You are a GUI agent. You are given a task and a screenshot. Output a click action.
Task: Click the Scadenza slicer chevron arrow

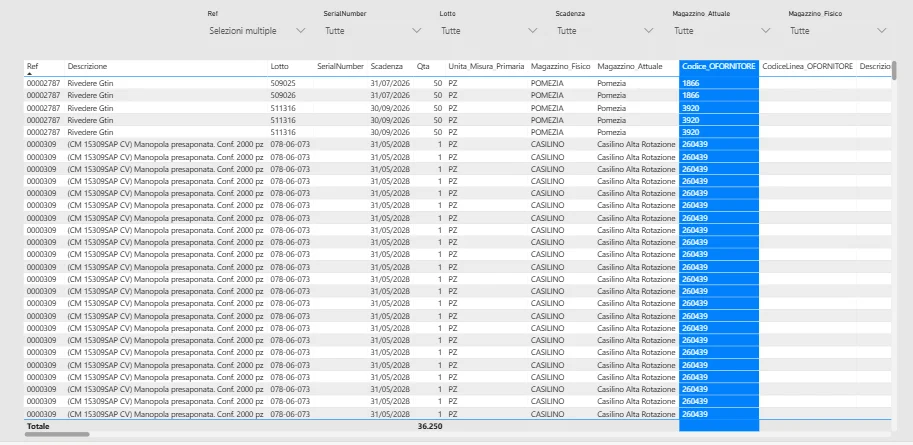click(x=649, y=31)
